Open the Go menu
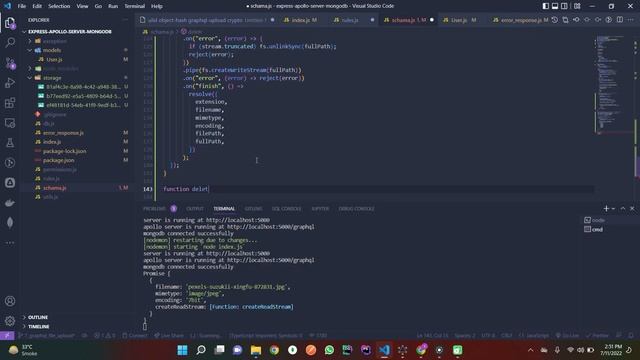Screen dimensions: 640x360 point(98,6)
